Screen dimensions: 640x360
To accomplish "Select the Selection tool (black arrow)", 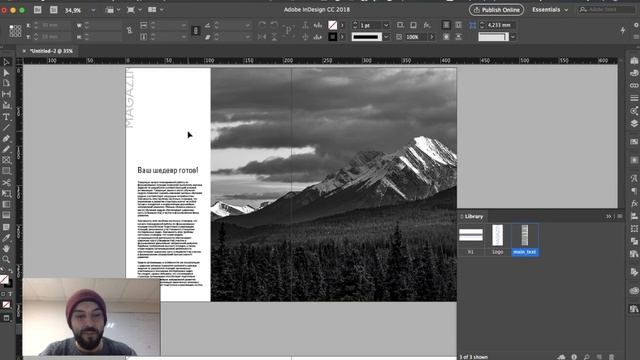I will [x=6, y=62].
